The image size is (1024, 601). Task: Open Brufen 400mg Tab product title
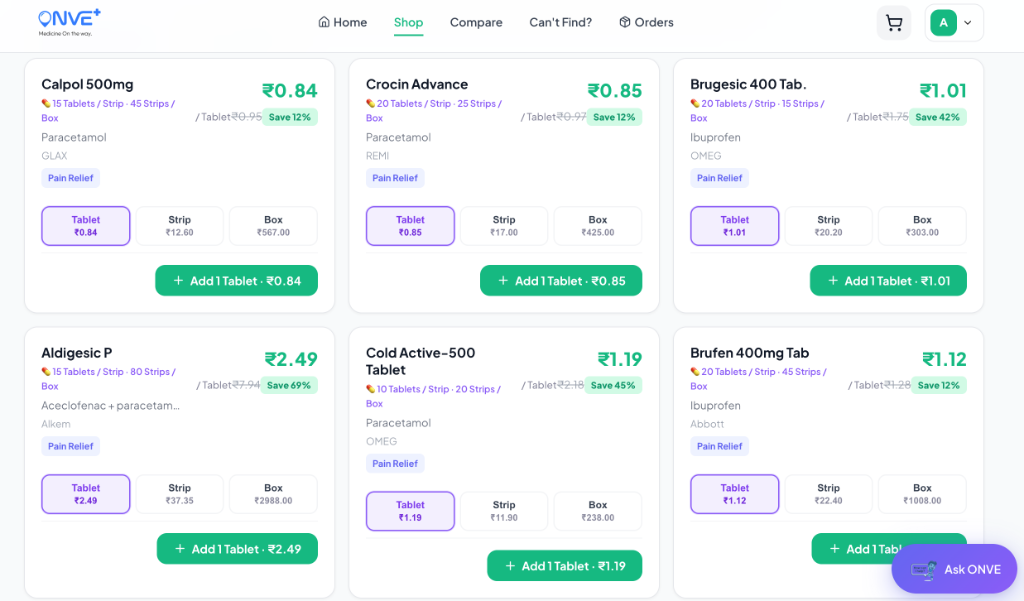tap(750, 353)
